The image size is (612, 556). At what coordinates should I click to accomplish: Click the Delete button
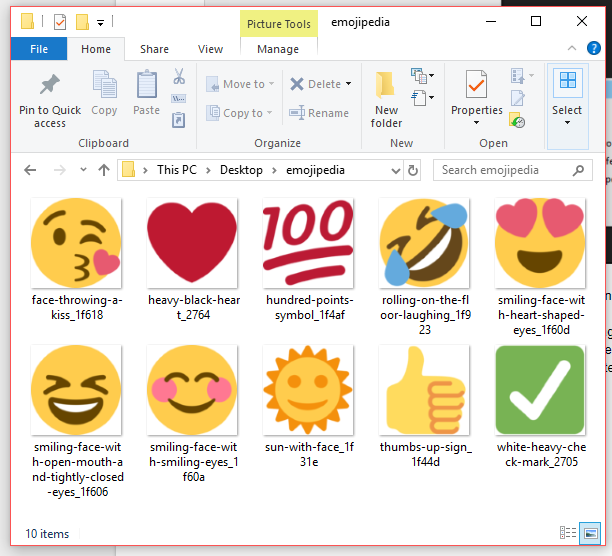pyautogui.click(x=316, y=84)
